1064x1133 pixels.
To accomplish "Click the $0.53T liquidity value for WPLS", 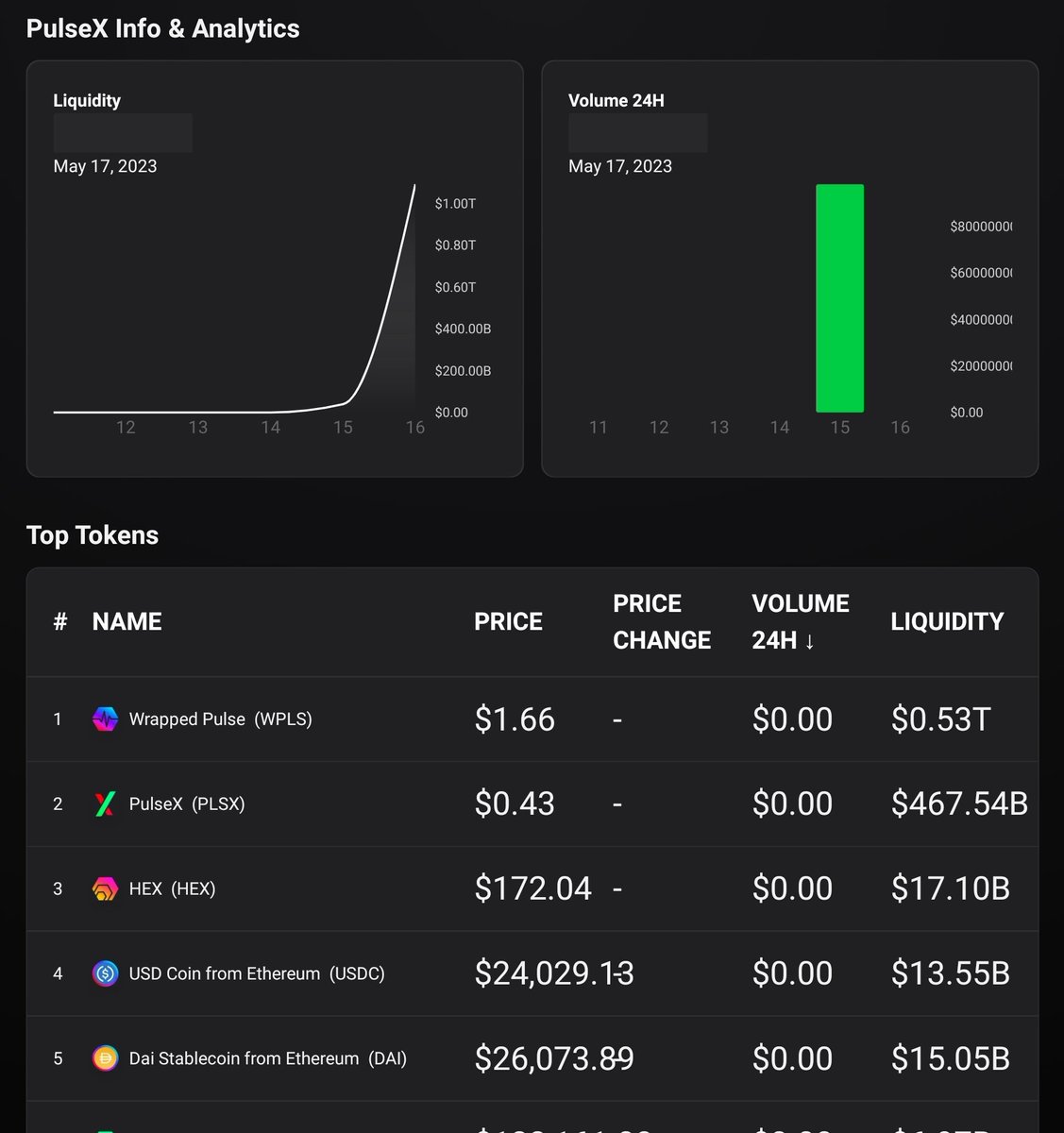I will (940, 719).
